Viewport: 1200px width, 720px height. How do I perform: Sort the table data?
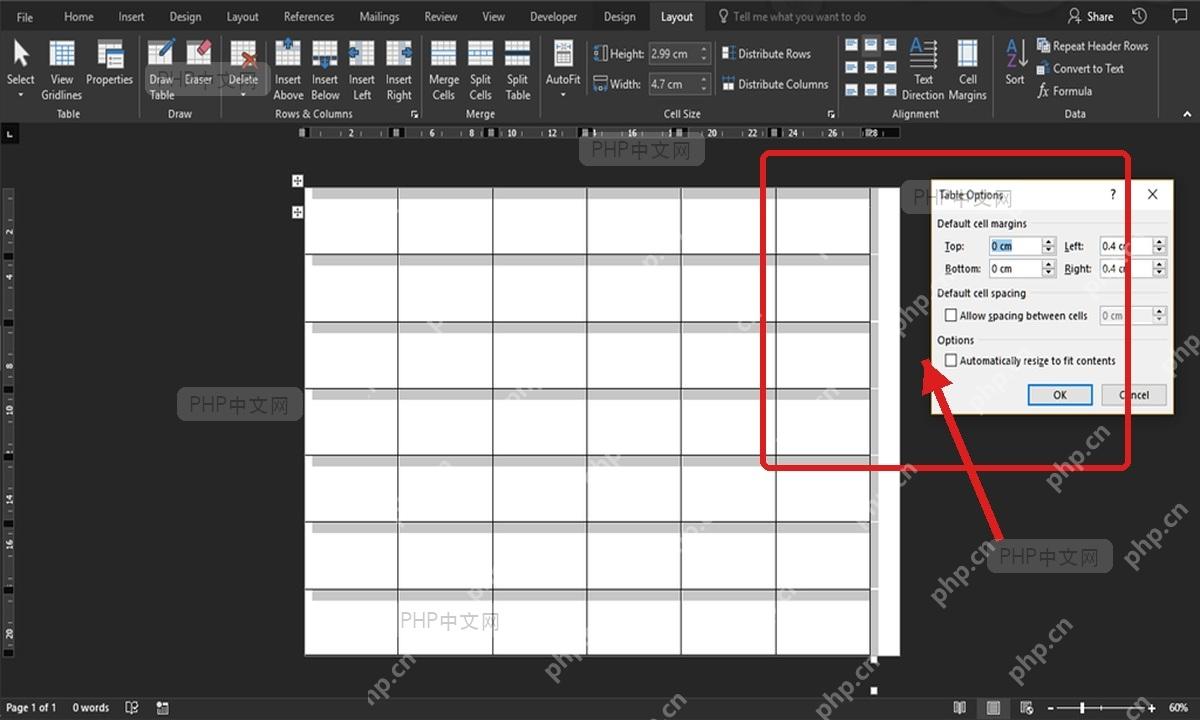click(x=1015, y=63)
